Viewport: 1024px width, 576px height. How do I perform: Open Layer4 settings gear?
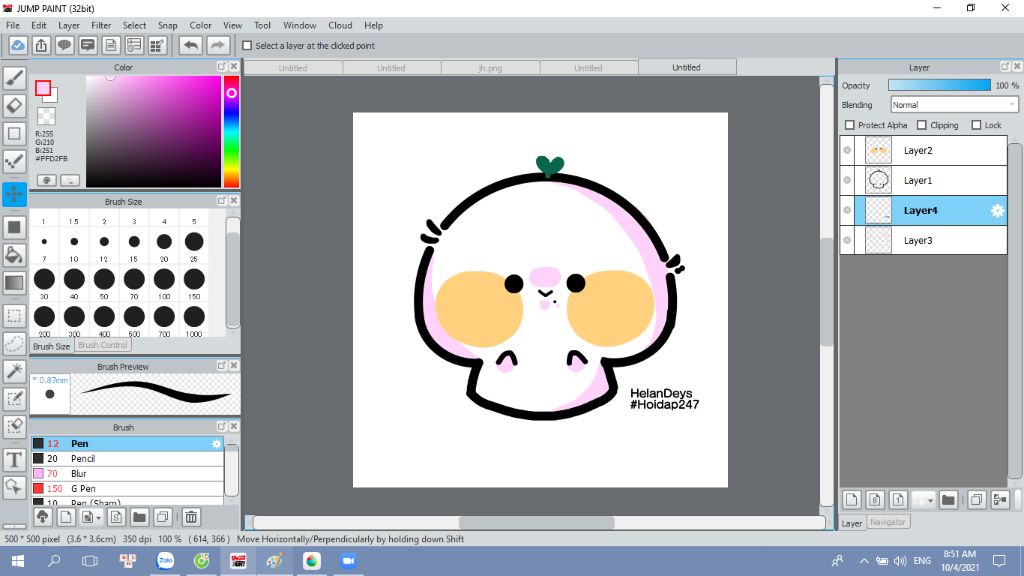point(997,210)
